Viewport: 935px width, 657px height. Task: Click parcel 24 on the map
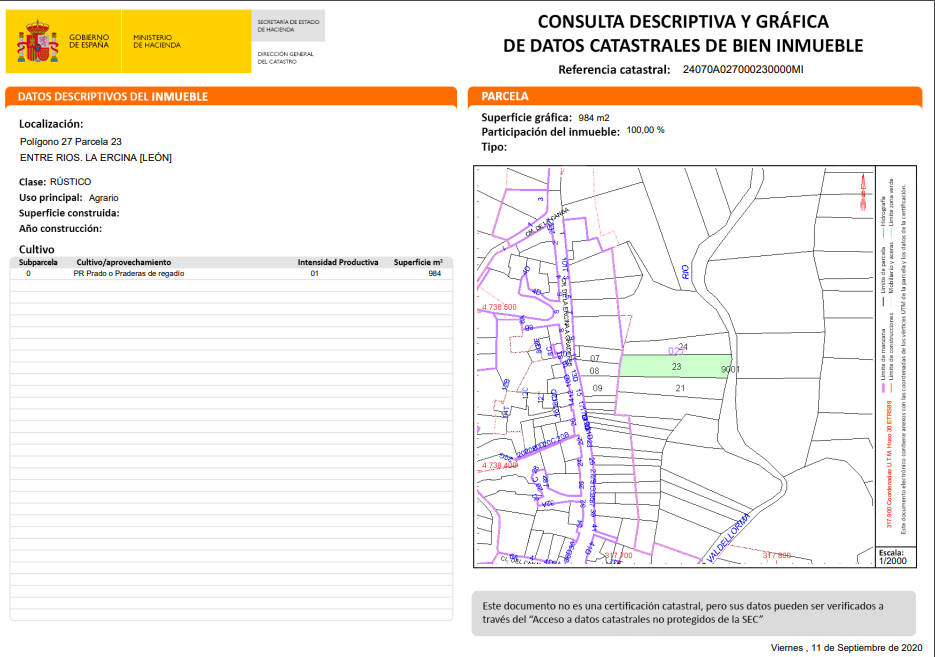pyautogui.click(x=683, y=346)
